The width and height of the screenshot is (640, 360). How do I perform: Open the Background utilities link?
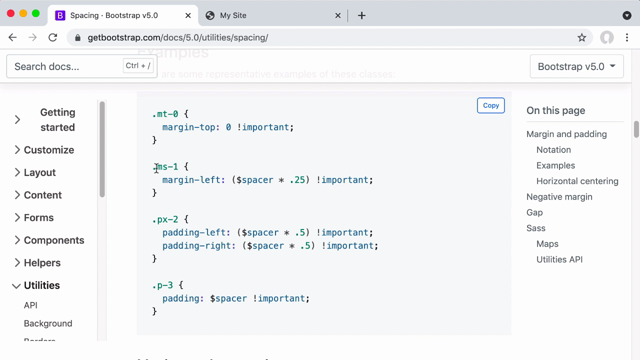(x=48, y=323)
